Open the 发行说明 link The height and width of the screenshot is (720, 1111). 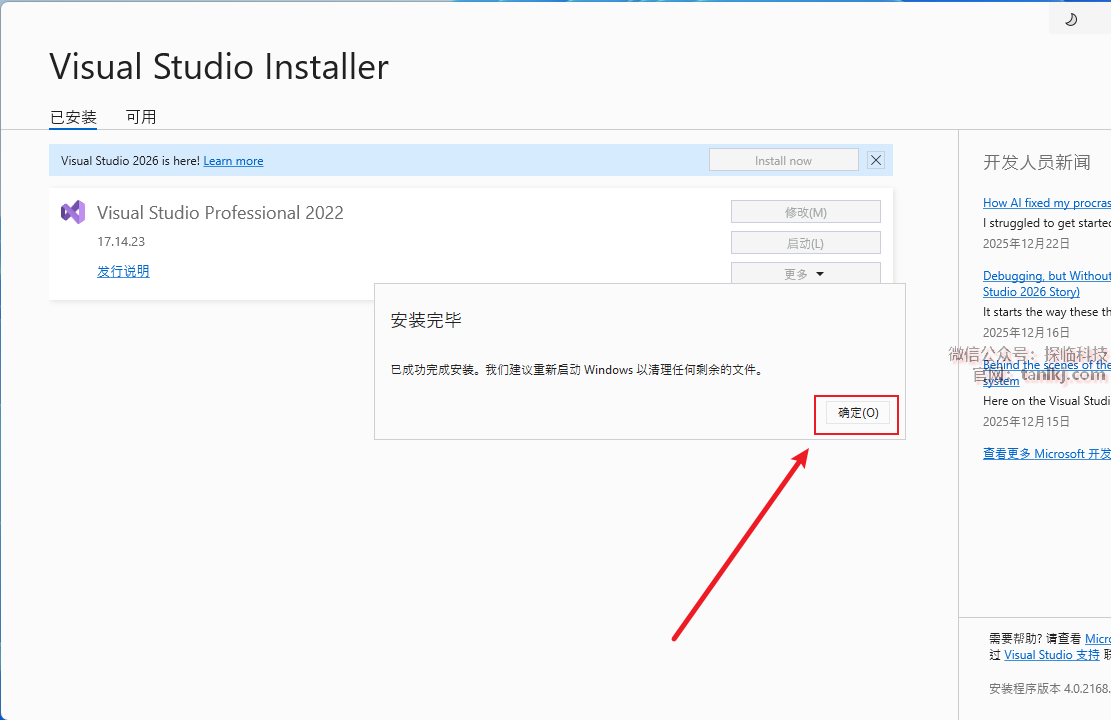click(x=123, y=271)
